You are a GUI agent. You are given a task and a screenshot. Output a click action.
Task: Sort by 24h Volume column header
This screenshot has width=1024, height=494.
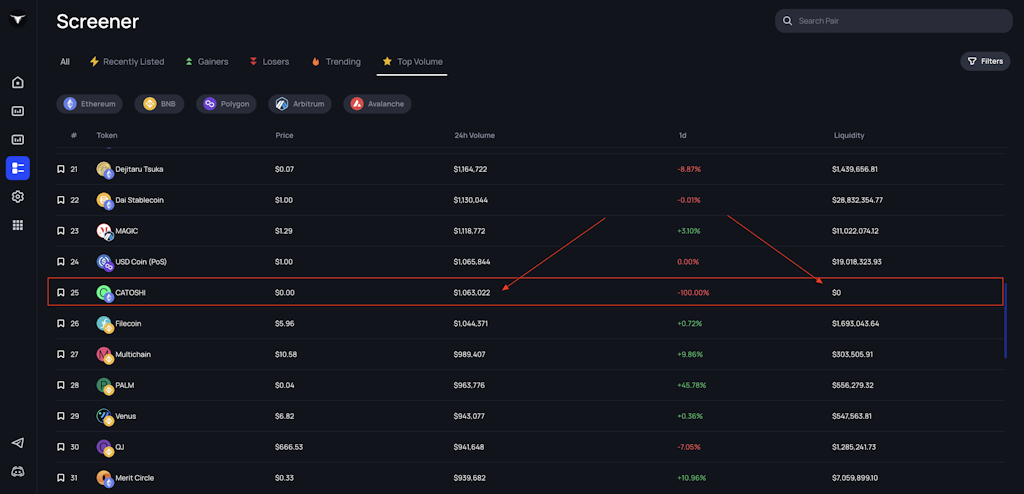474,135
